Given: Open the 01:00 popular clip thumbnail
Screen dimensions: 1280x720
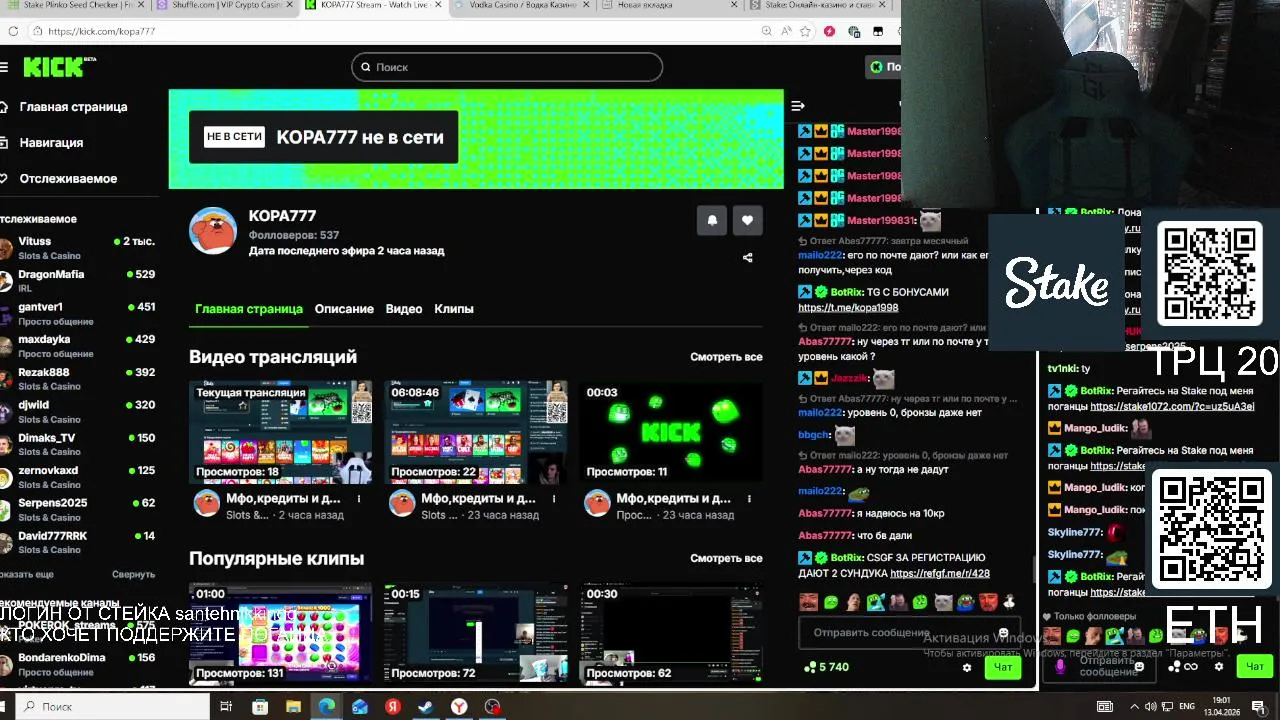Looking at the screenshot, I should (280, 633).
